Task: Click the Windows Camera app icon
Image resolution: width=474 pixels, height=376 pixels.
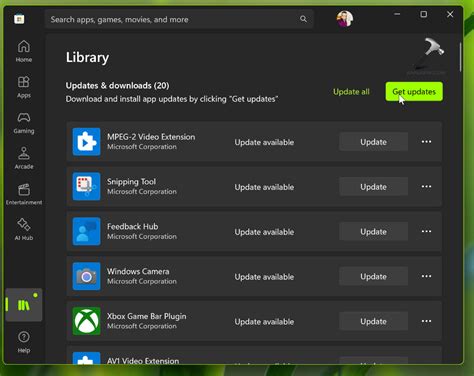Action: [86, 276]
